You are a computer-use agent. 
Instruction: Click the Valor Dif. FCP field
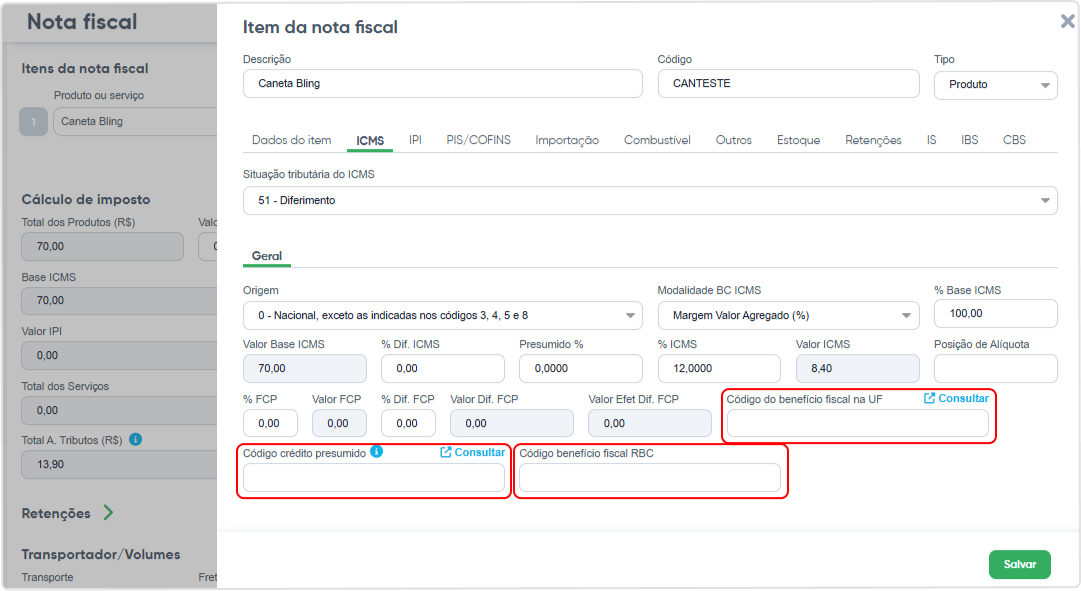[x=512, y=423]
